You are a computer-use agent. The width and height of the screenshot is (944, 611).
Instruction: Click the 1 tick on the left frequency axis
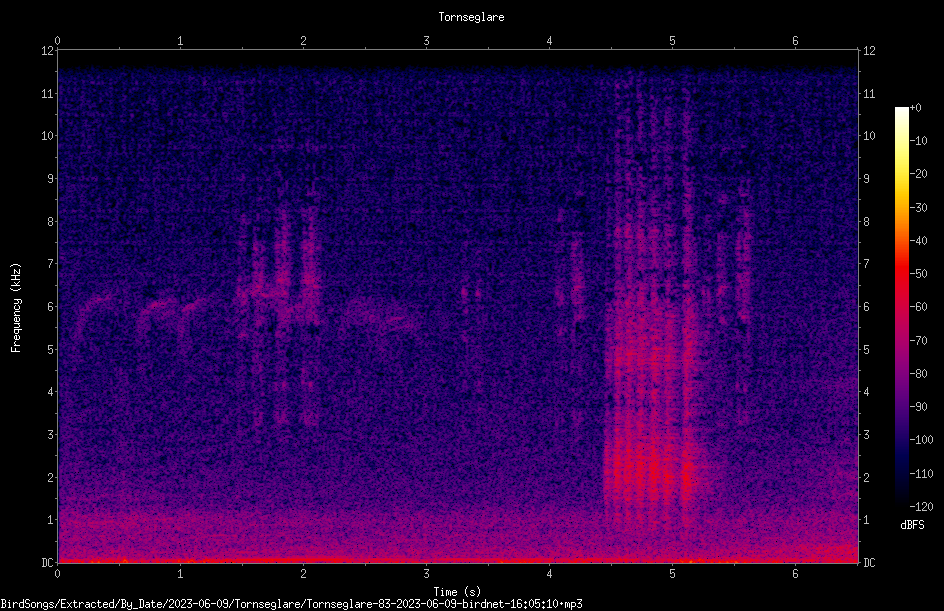point(51,520)
